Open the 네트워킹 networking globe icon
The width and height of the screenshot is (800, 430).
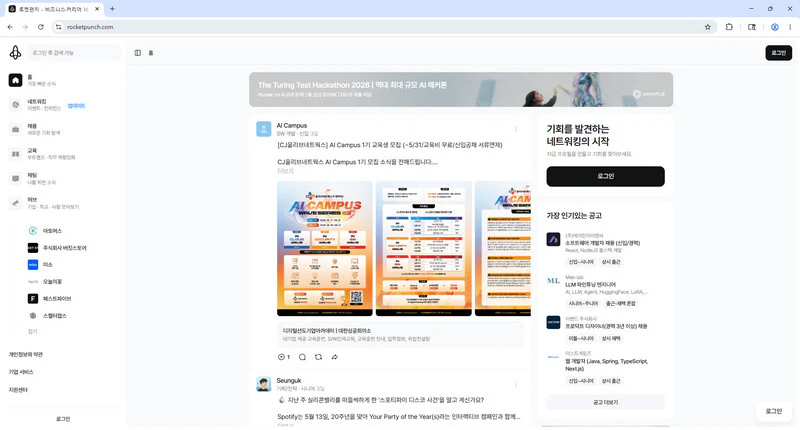[15, 105]
